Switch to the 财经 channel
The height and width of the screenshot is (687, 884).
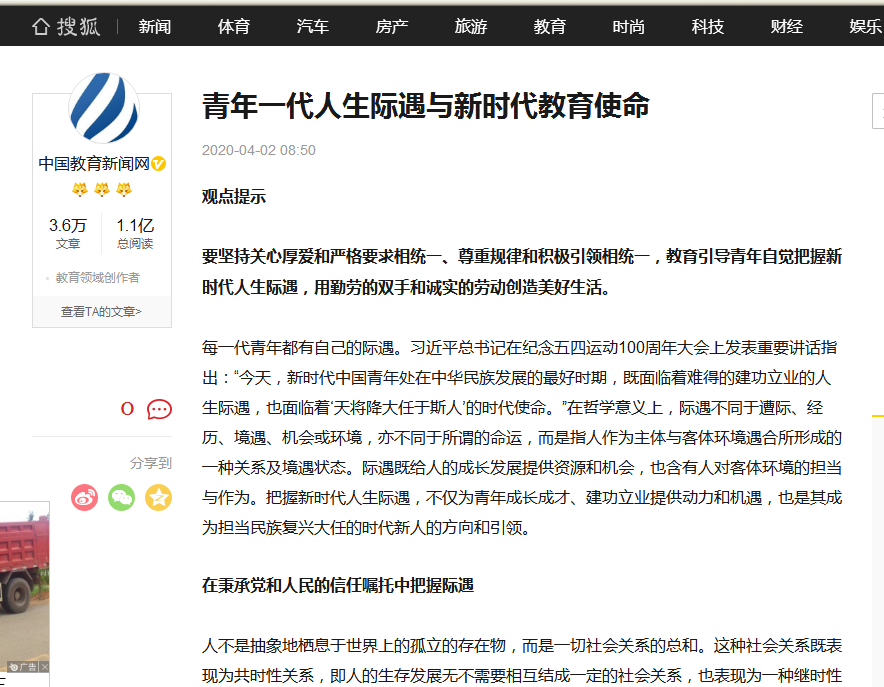pos(787,26)
